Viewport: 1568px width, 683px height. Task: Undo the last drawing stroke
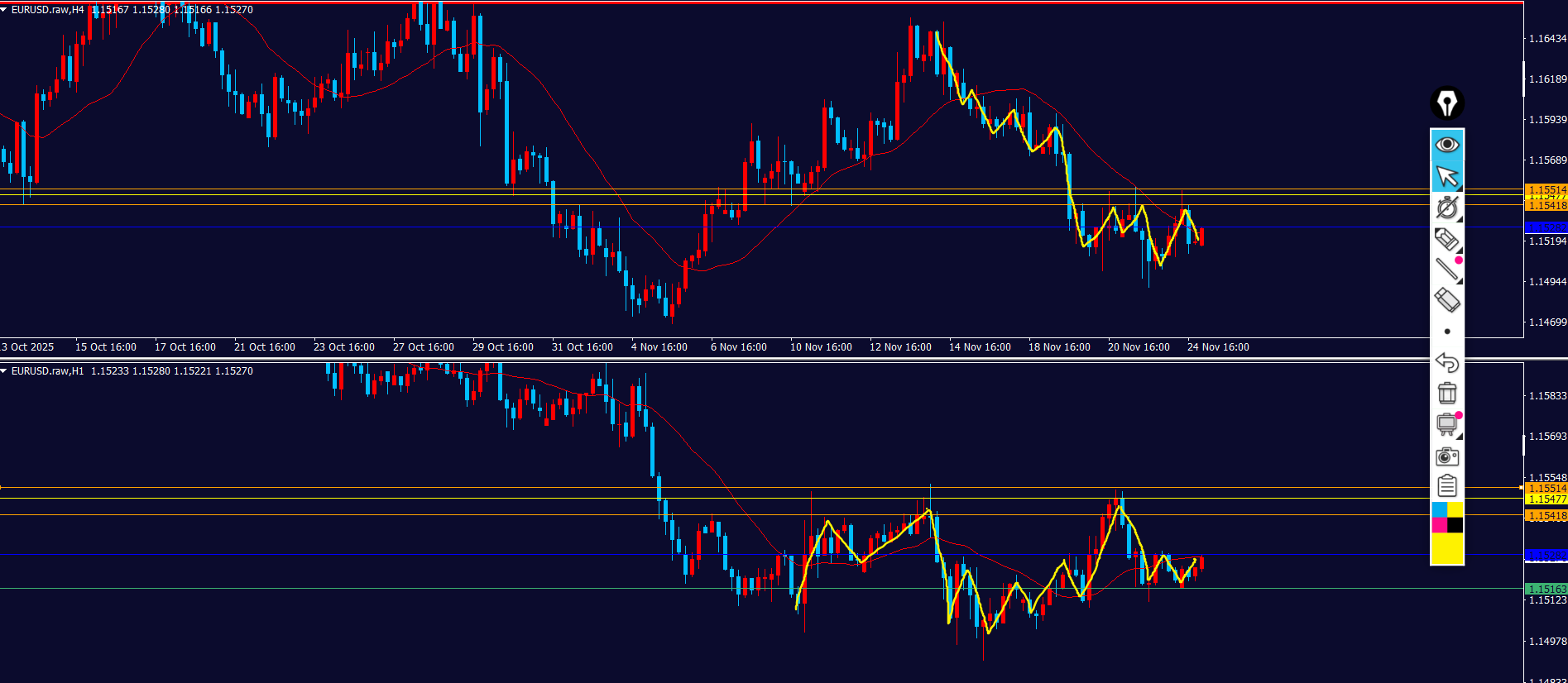[1447, 362]
